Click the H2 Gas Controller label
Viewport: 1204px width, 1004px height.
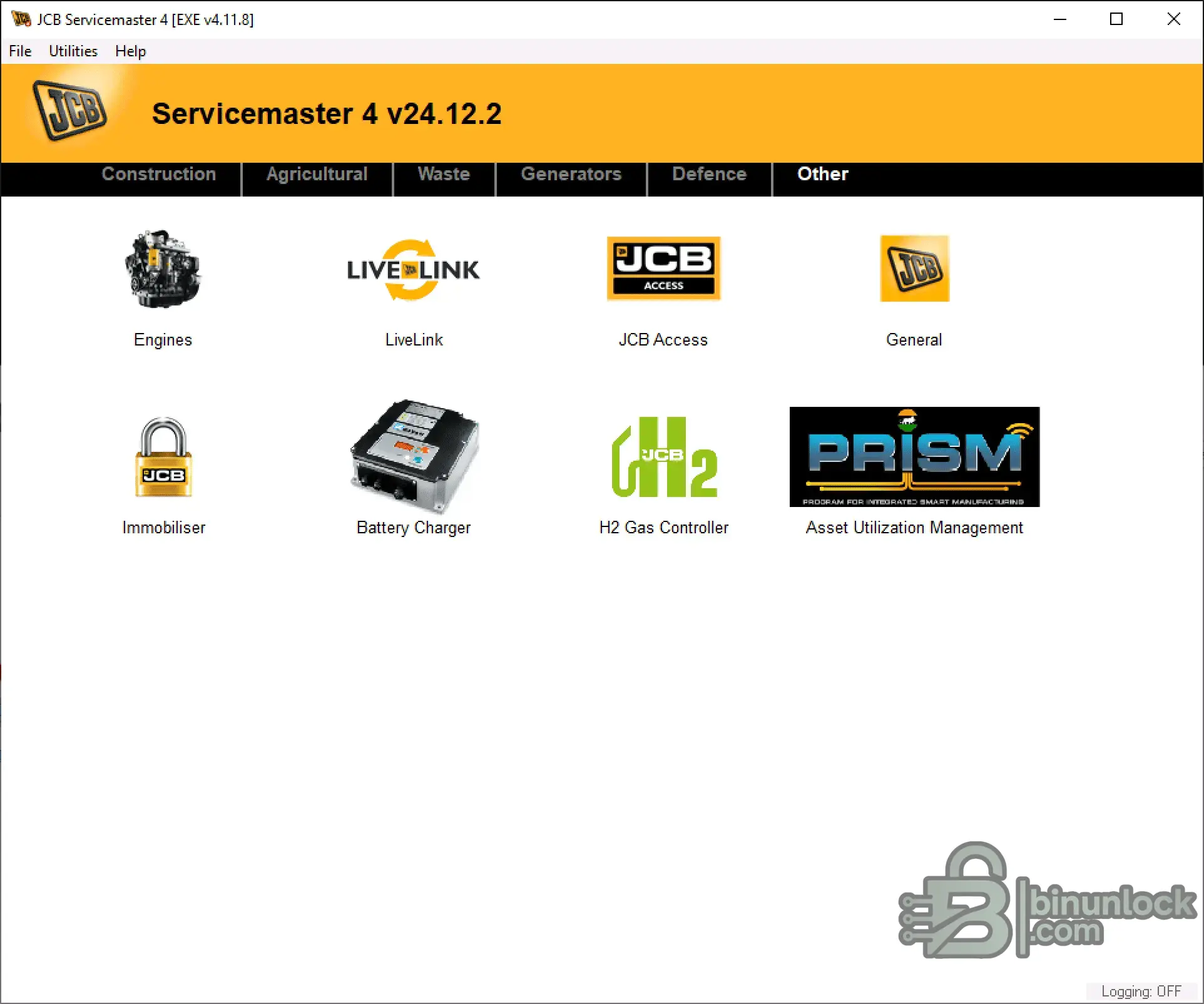pos(664,528)
